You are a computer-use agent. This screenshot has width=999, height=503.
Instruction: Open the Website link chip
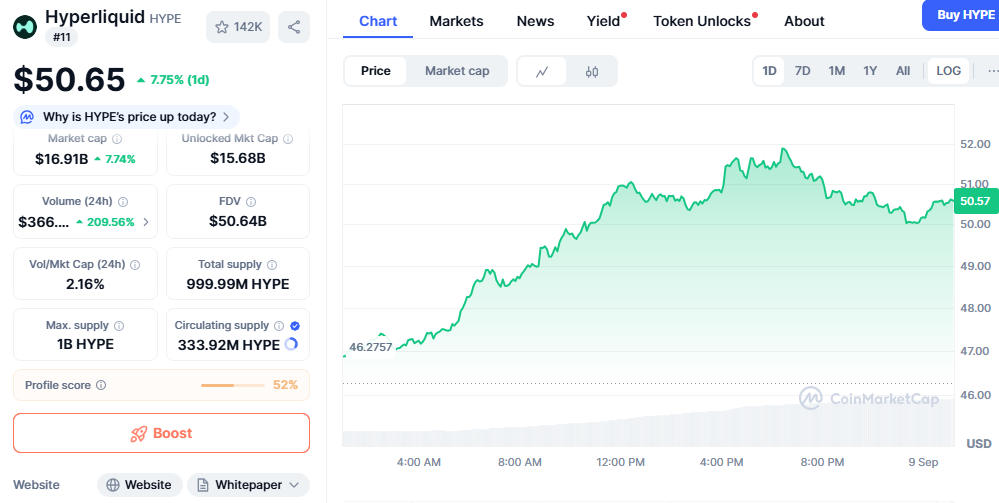coord(140,485)
